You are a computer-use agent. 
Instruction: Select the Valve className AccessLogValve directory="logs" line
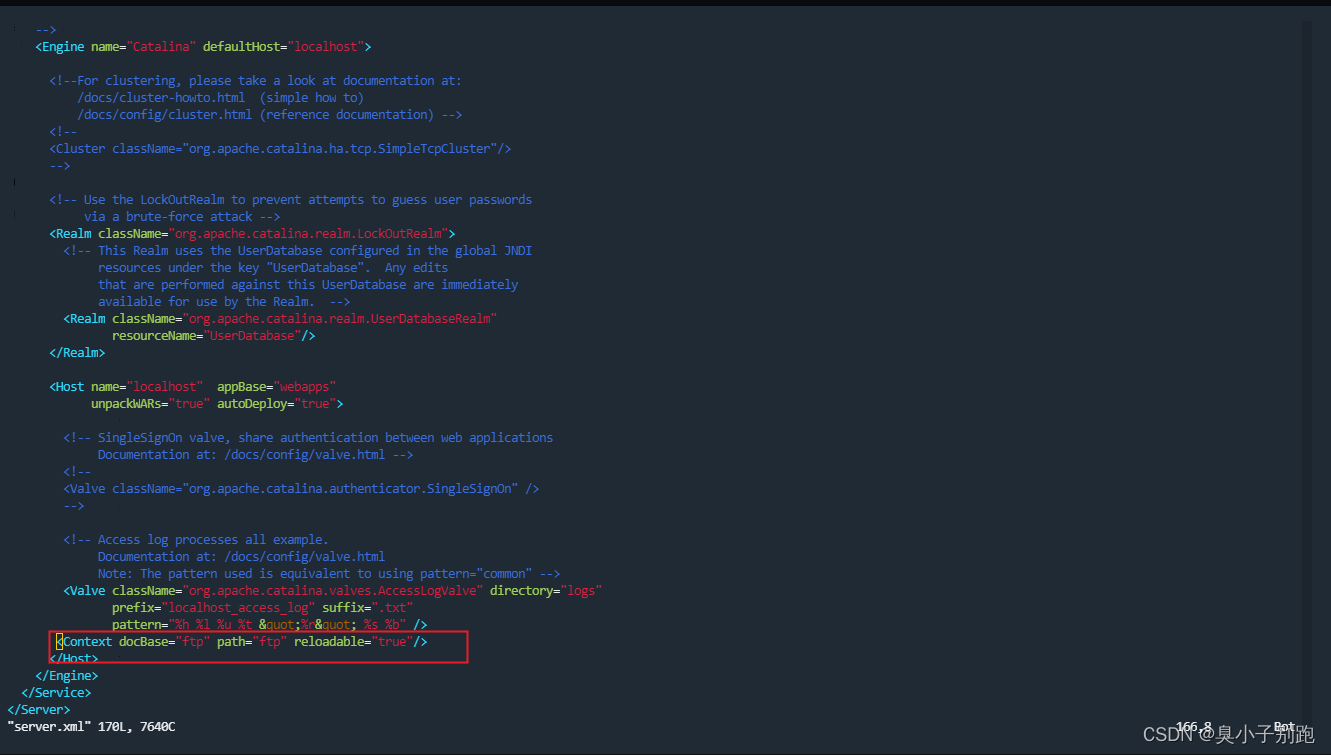pos(332,591)
